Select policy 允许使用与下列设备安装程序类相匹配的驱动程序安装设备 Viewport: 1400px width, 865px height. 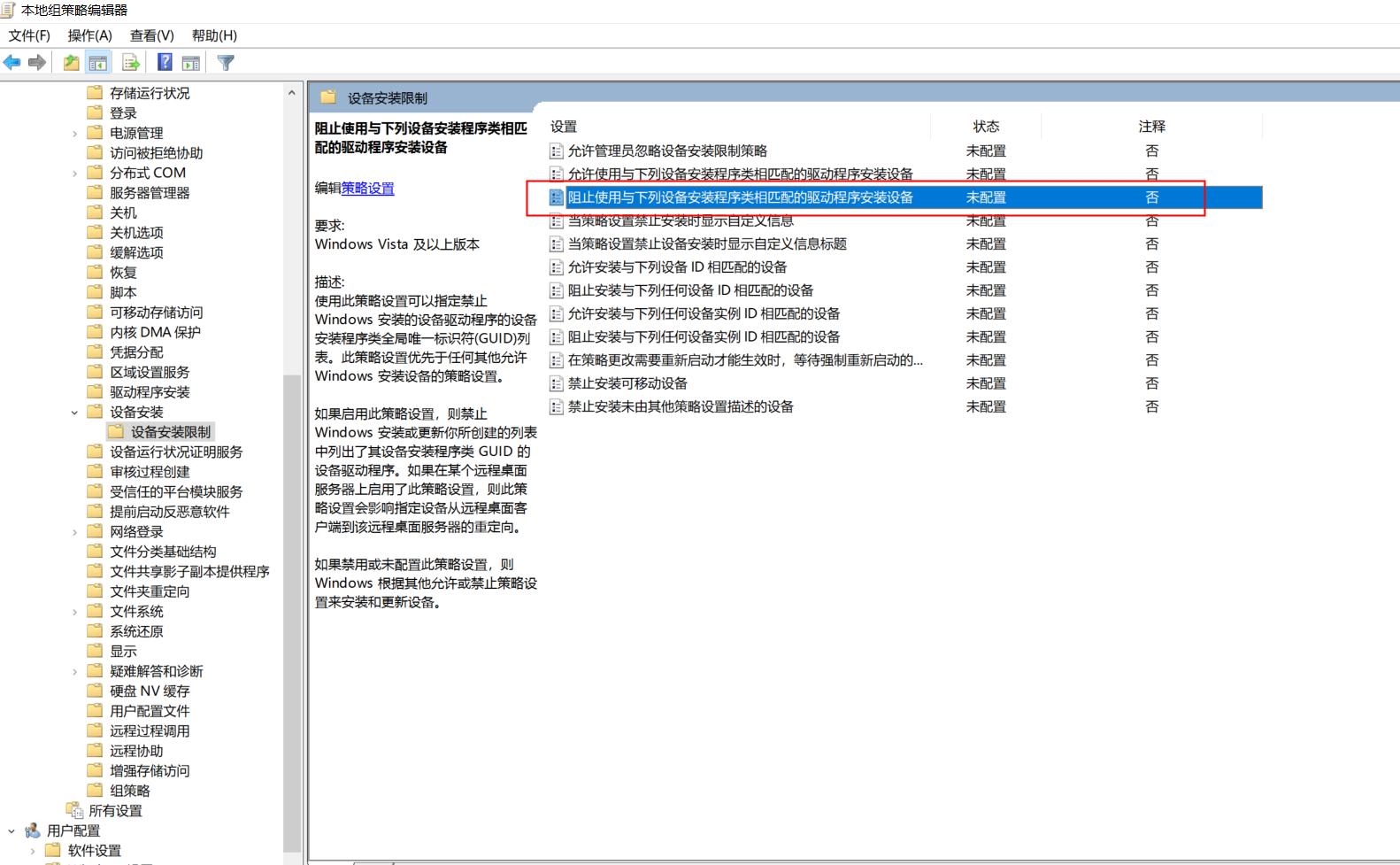pyautogui.click(x=741, y=174)
